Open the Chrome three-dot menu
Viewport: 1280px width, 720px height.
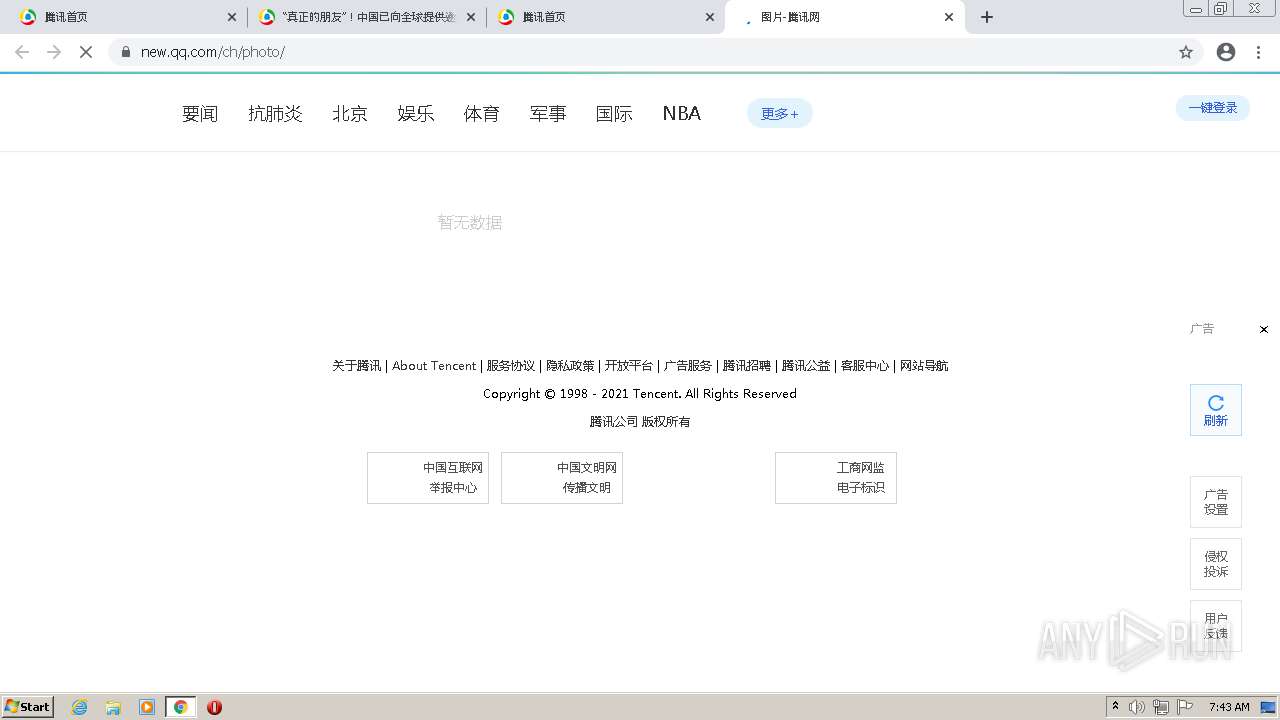[1258, 52]
